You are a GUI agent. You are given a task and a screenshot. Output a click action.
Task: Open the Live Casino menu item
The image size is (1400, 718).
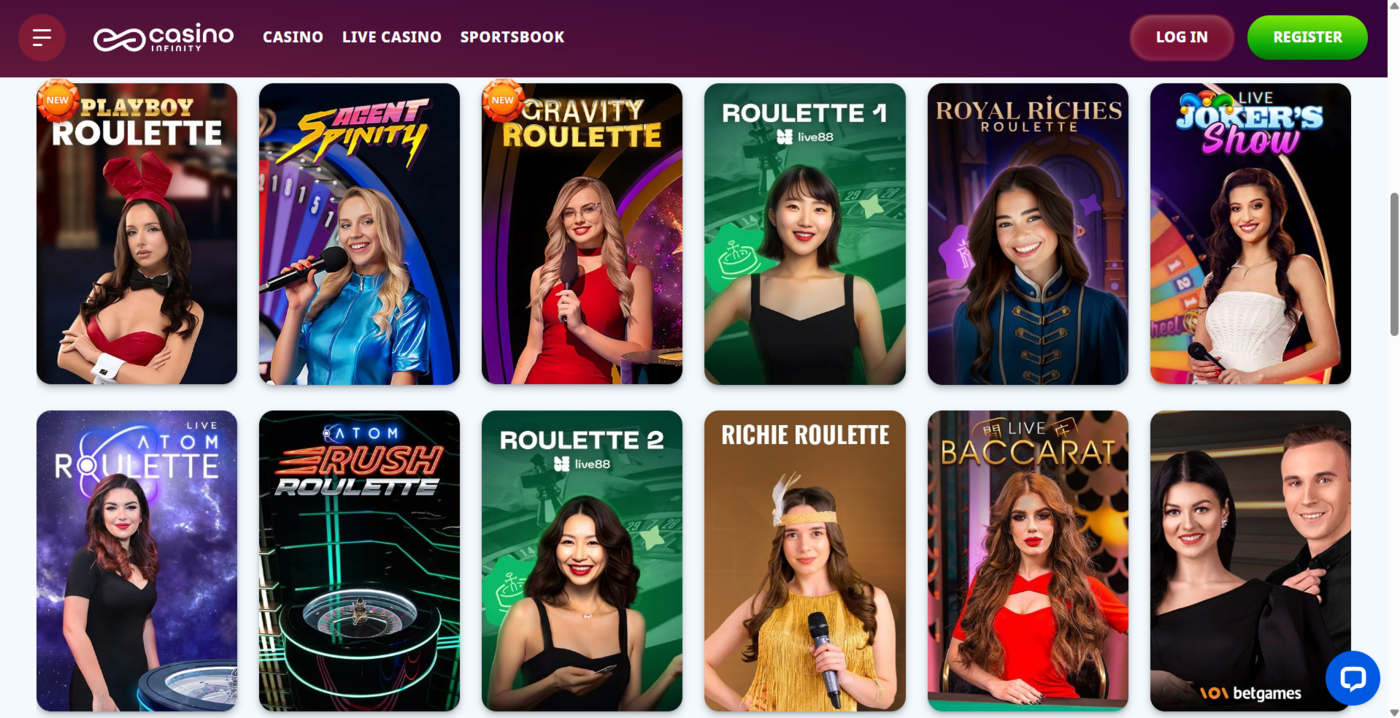(392, 37)
